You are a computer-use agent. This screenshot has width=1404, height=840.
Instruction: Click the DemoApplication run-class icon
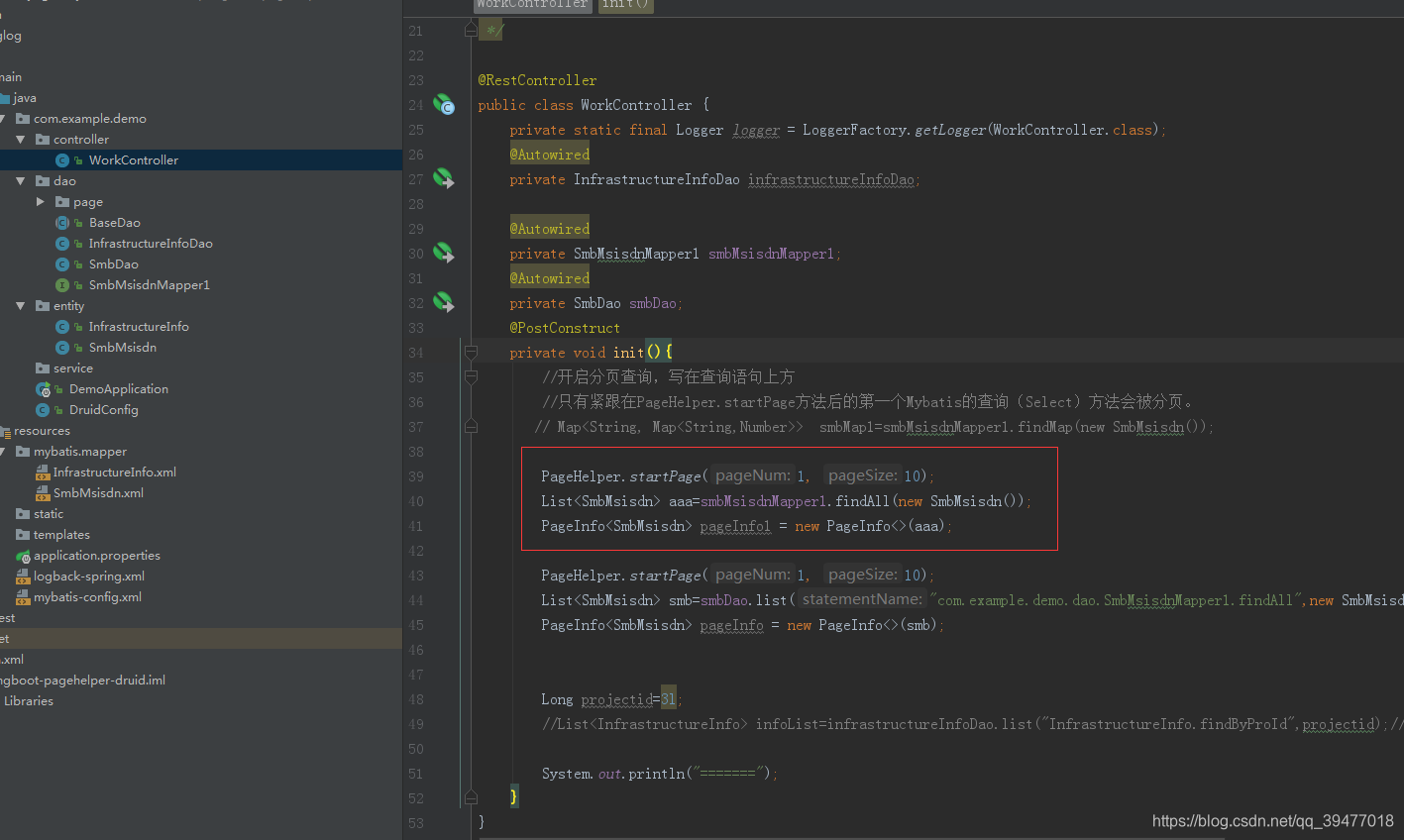[43, 389]
